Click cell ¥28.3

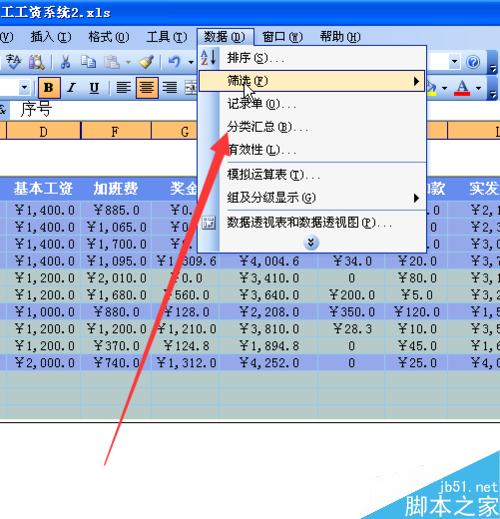[352, 329]
